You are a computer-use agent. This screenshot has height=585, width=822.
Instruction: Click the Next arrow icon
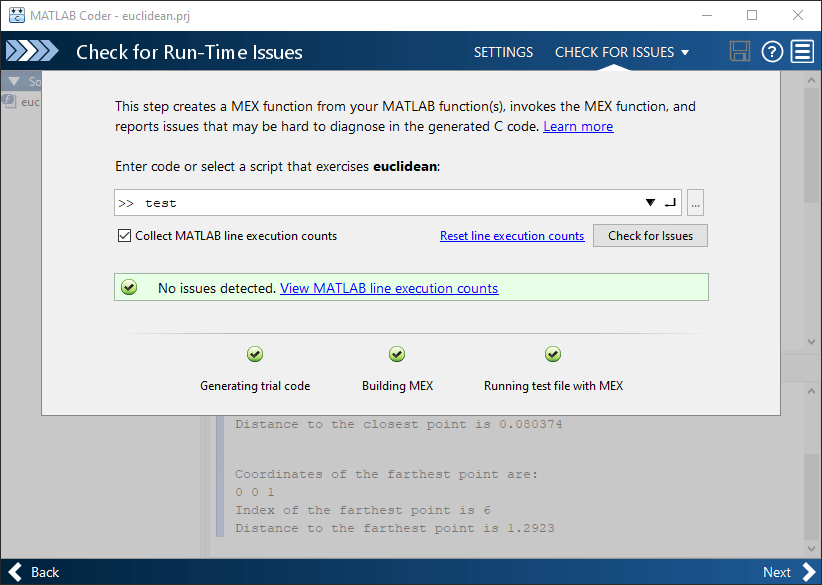pyautogui.click(x=808, y=572)
